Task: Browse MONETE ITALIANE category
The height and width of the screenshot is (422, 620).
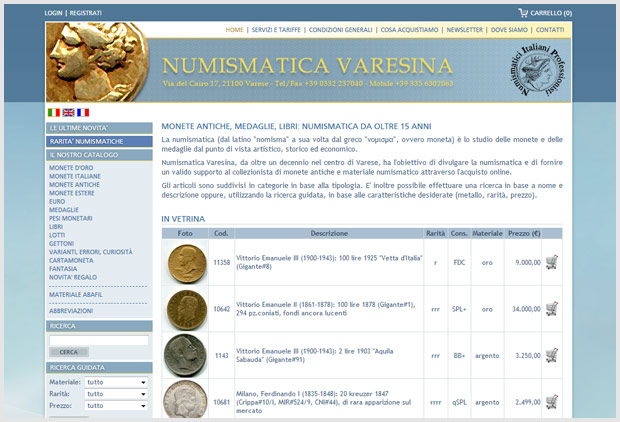Action: click(75, 176)
